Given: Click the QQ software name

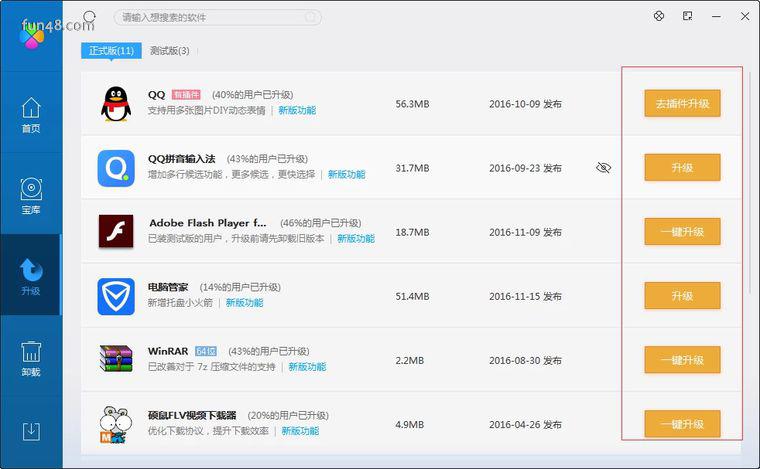Looking at the screenshot, I should click(x=157, y=94).
